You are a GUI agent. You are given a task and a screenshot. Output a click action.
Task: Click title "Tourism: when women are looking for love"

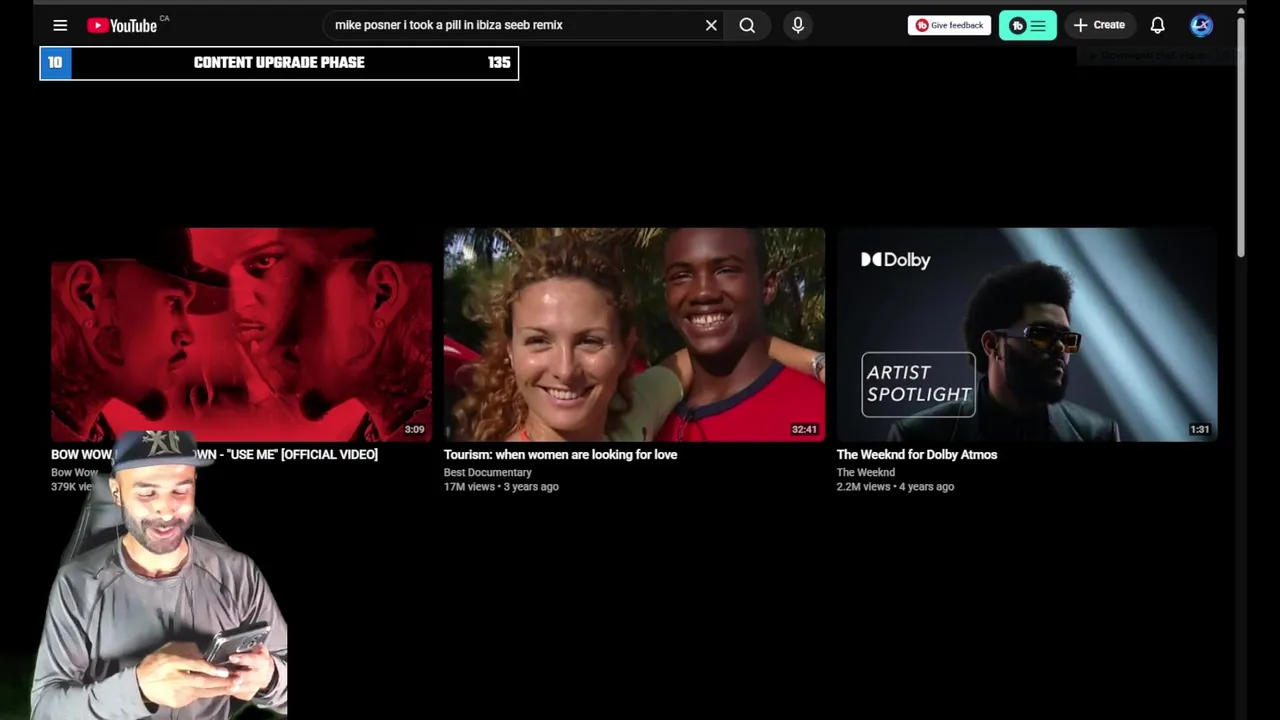560,454
